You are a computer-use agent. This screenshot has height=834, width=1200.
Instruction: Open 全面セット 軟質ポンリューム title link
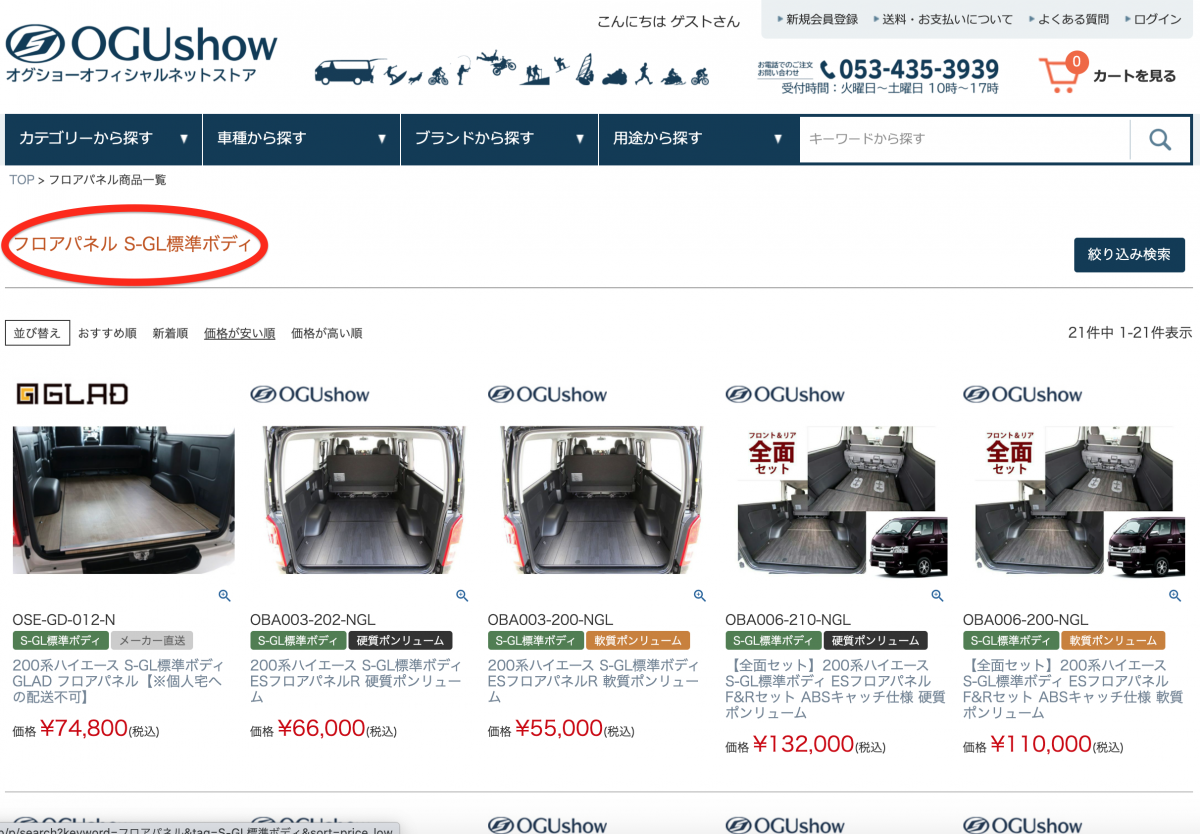pyautogui.click(x=1073, y=689)
